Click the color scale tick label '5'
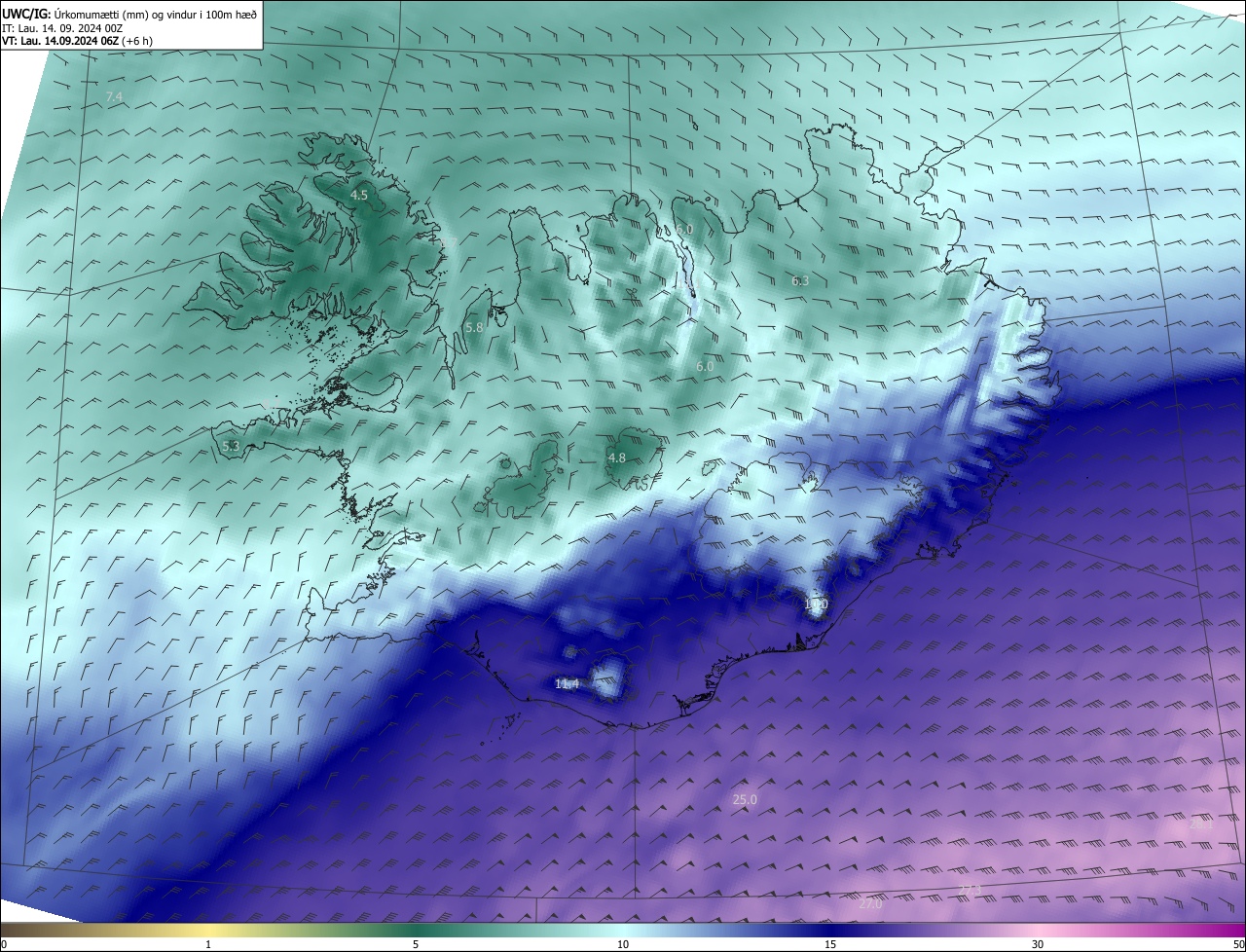 (416, 944)
